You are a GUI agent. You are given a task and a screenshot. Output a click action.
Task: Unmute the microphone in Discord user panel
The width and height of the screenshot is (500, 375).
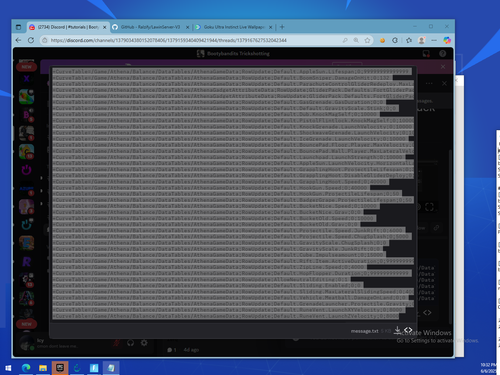tap(116, 343)
